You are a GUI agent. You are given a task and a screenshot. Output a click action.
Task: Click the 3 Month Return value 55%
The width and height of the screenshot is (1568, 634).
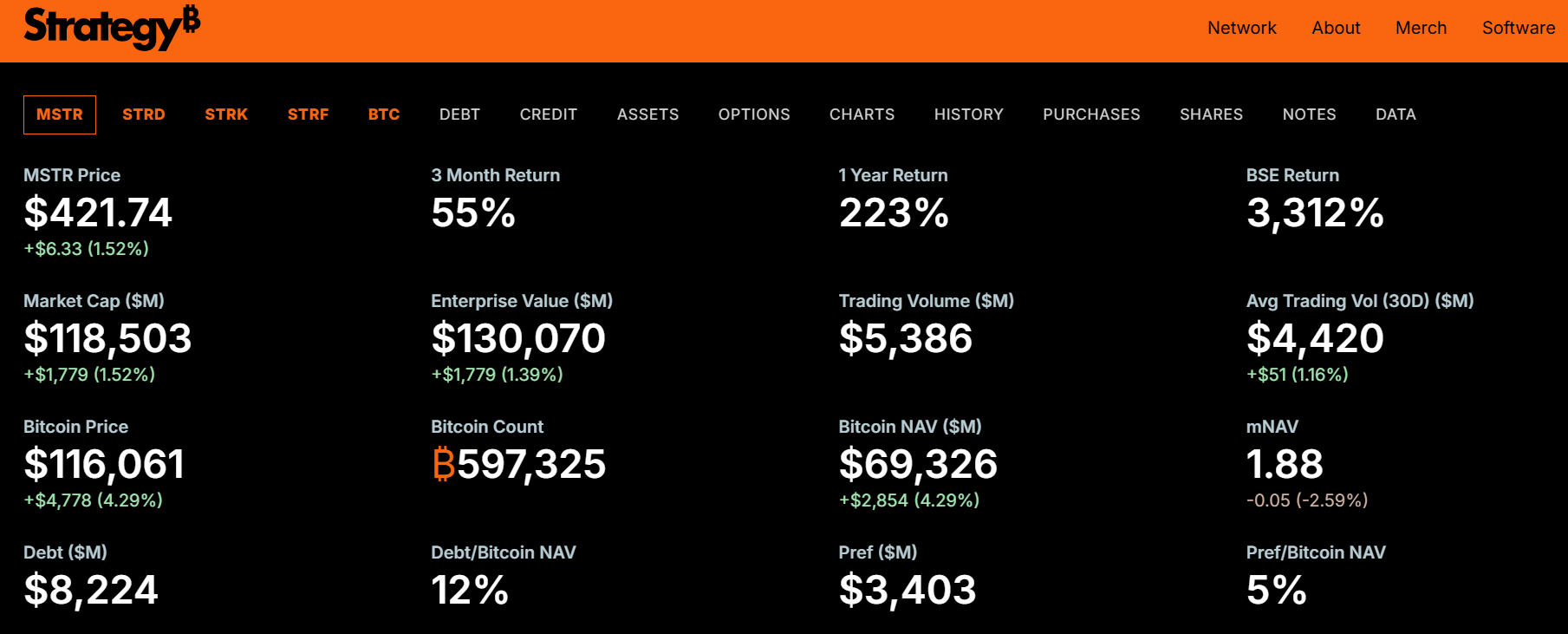tap(473, 212)
